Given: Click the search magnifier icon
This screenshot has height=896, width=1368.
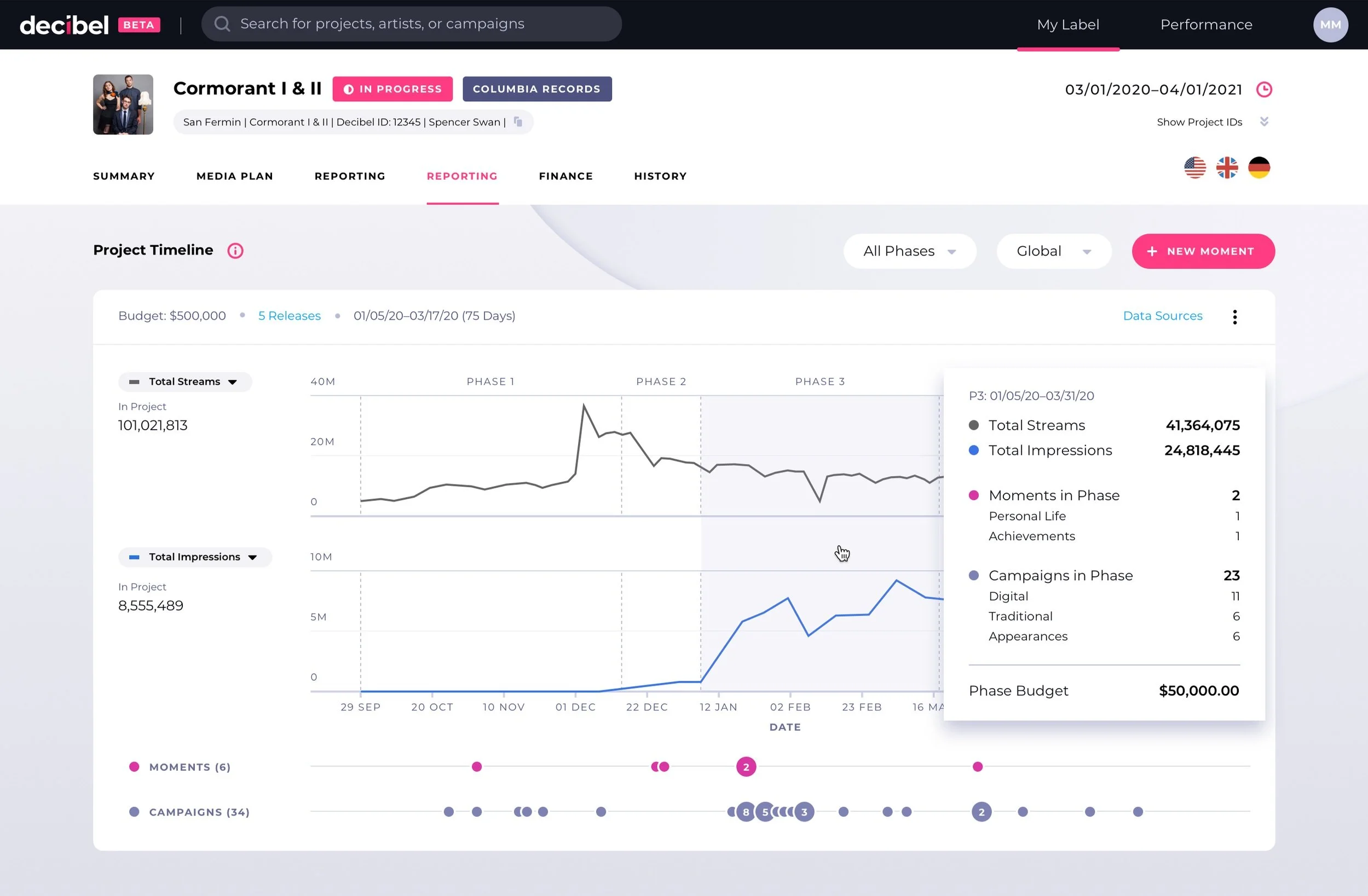Looking at the screenshot, I should [x=222, y=24].
